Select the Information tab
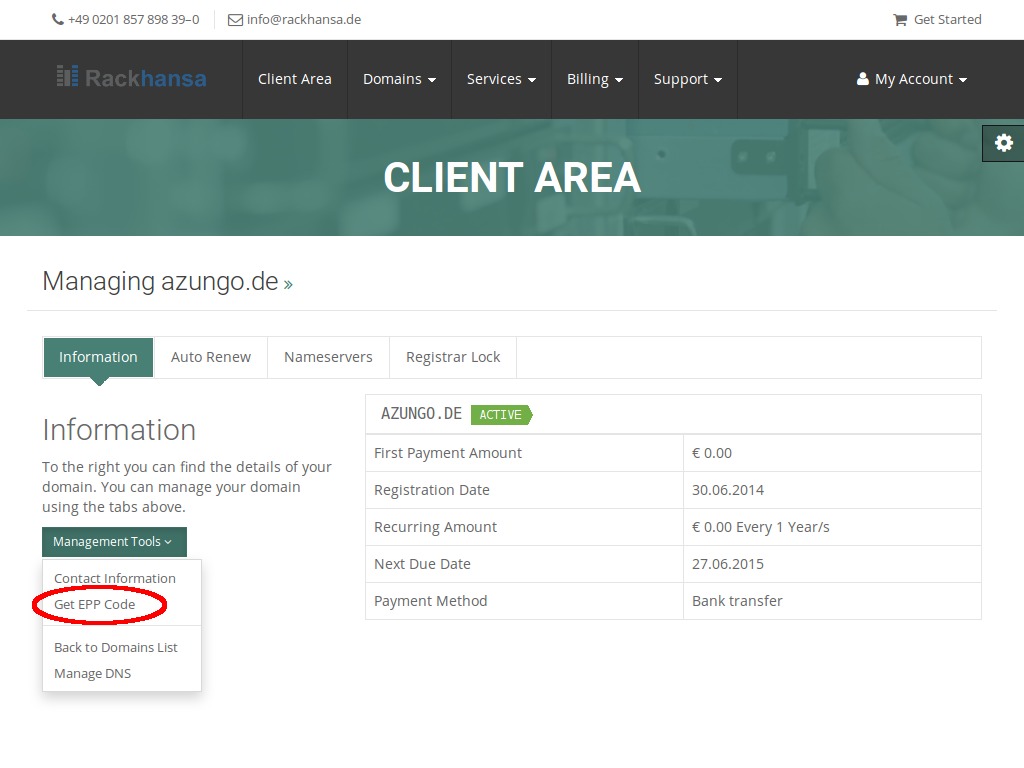Screen dimensions: 1024x768 click(99, 357)
